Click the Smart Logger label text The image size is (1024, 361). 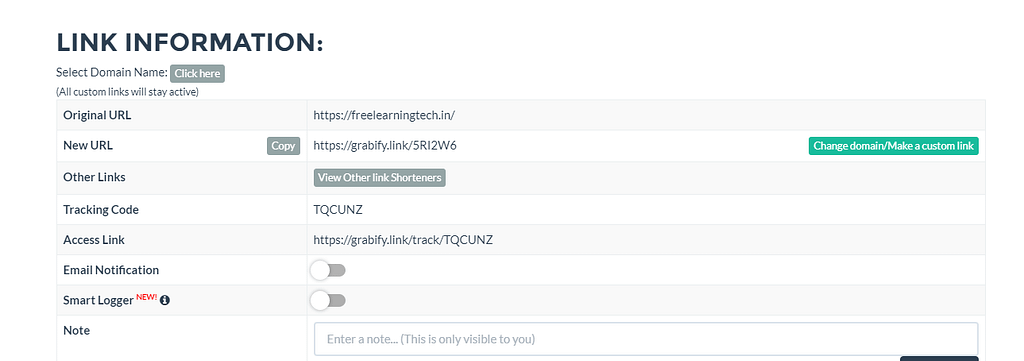point(99,301)
